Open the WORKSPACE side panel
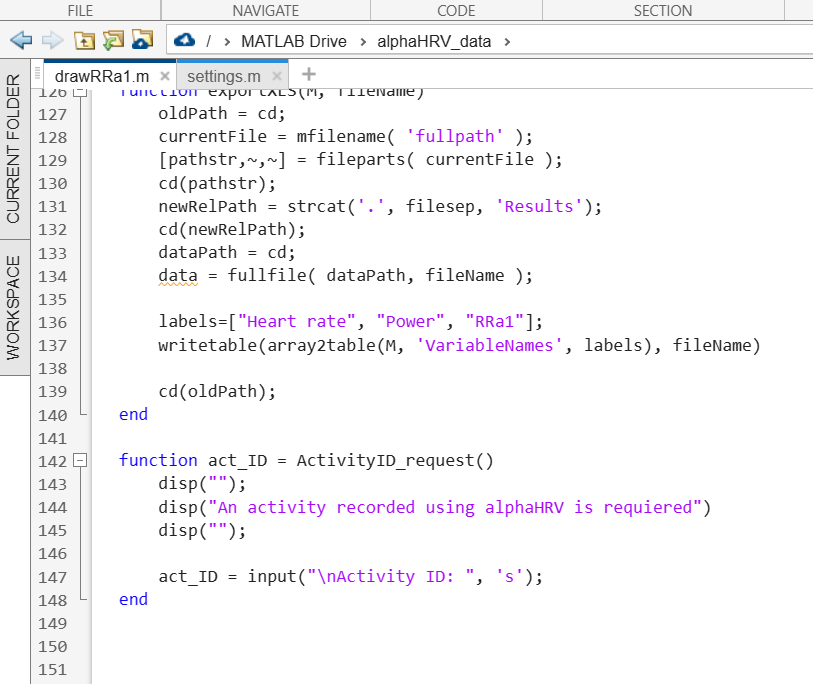 13,308
